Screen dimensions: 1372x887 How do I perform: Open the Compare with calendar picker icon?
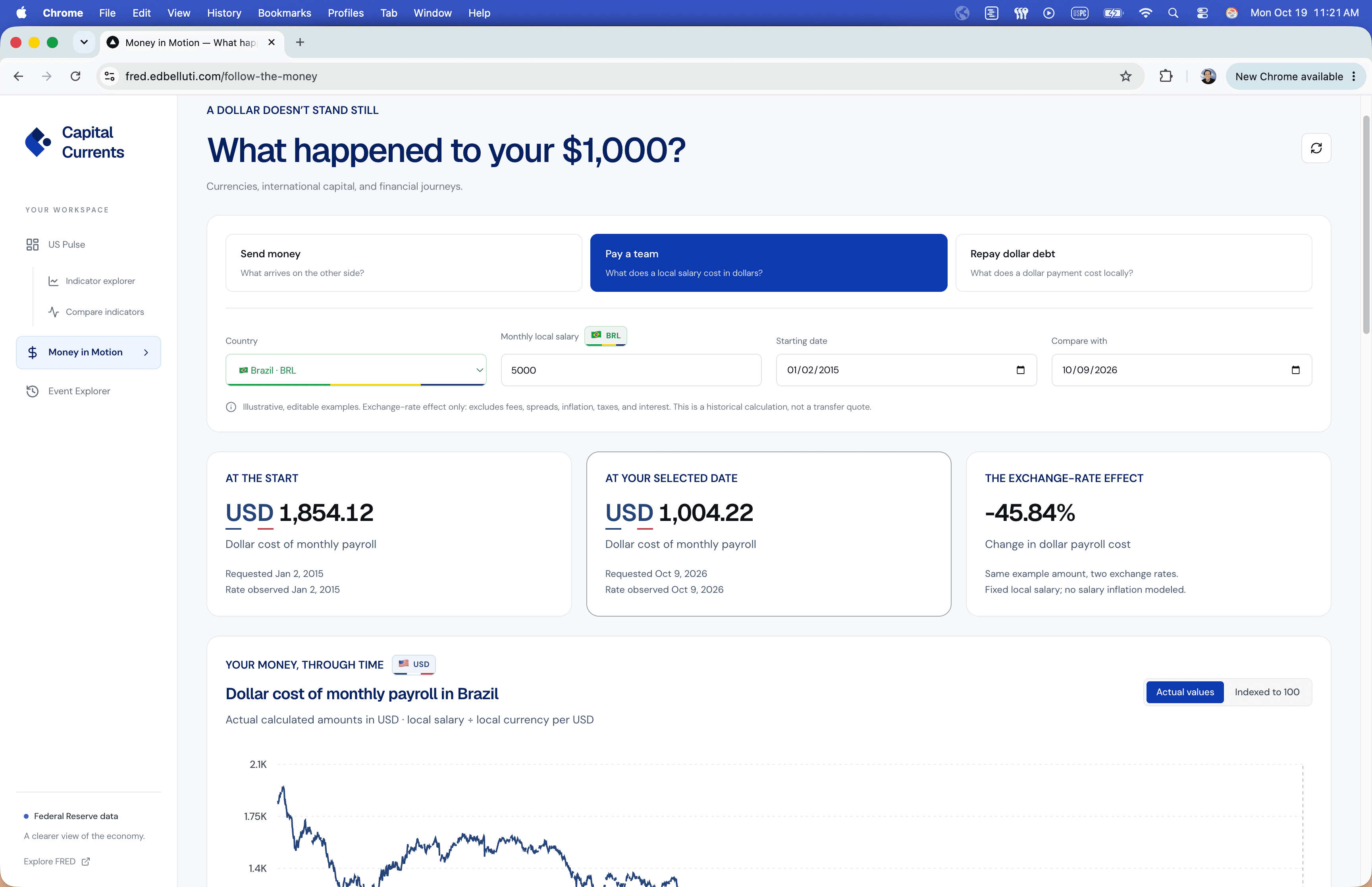[x=1295, y=370]
